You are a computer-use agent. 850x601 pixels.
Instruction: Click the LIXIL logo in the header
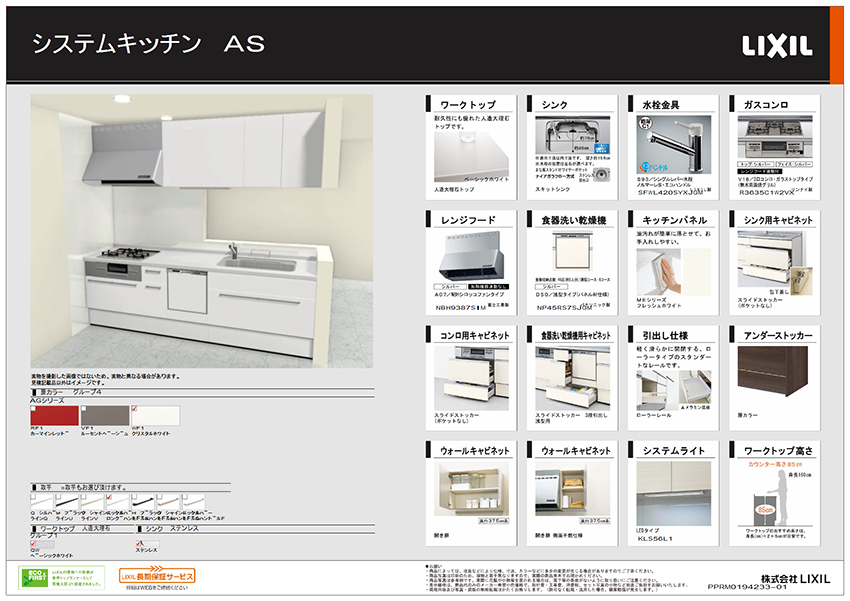(777, 47)
